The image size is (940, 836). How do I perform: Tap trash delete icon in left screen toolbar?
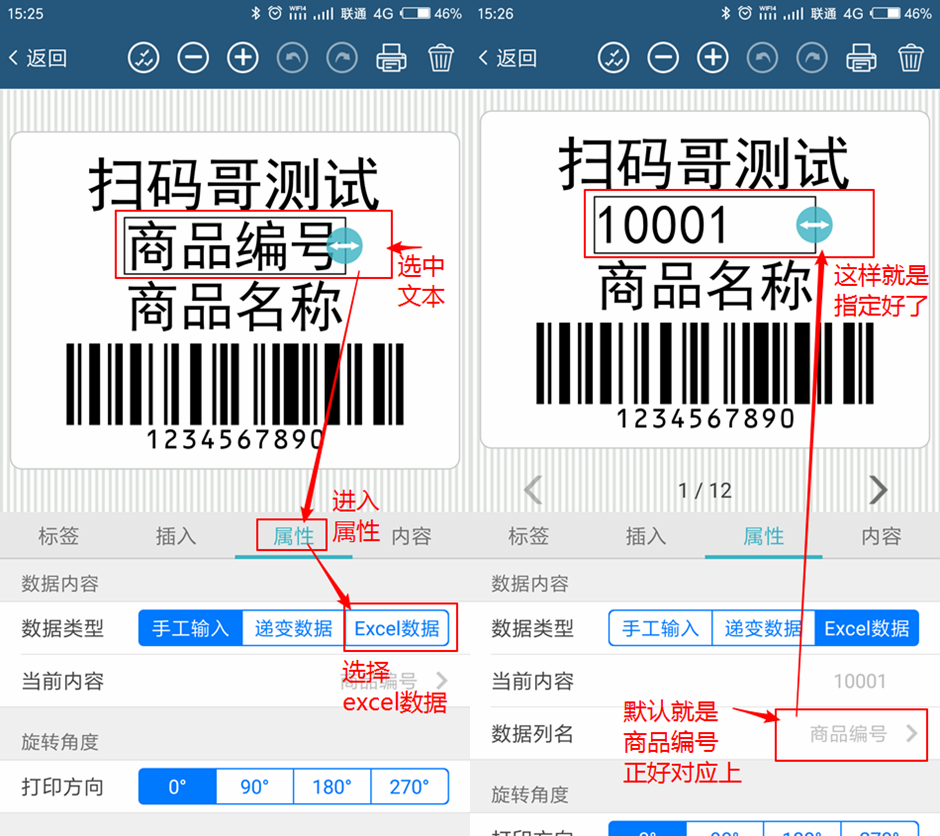(x=441, y=58)
